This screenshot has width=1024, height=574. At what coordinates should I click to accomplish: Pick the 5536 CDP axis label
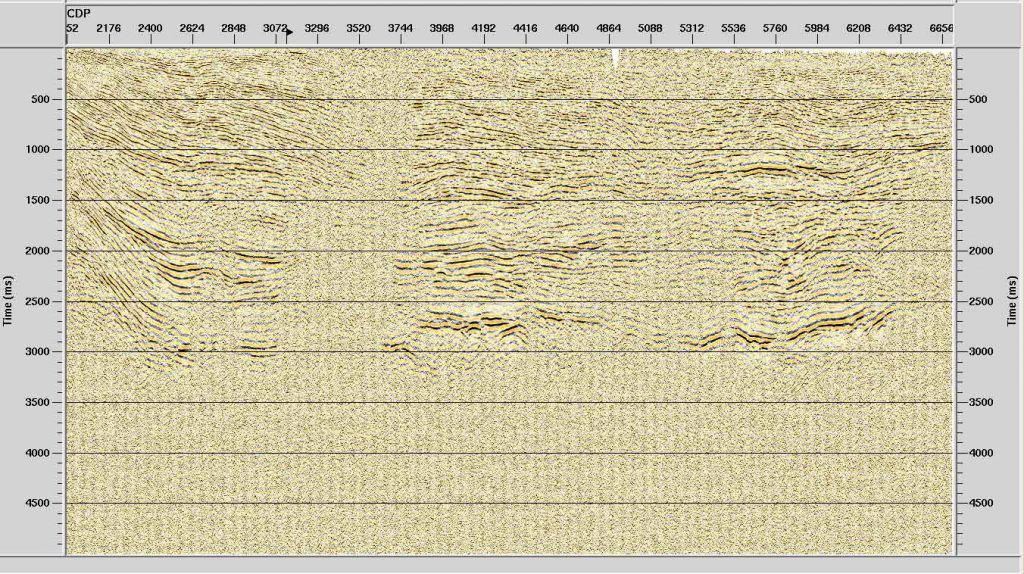pyautogui.click(x=733, y=29)
